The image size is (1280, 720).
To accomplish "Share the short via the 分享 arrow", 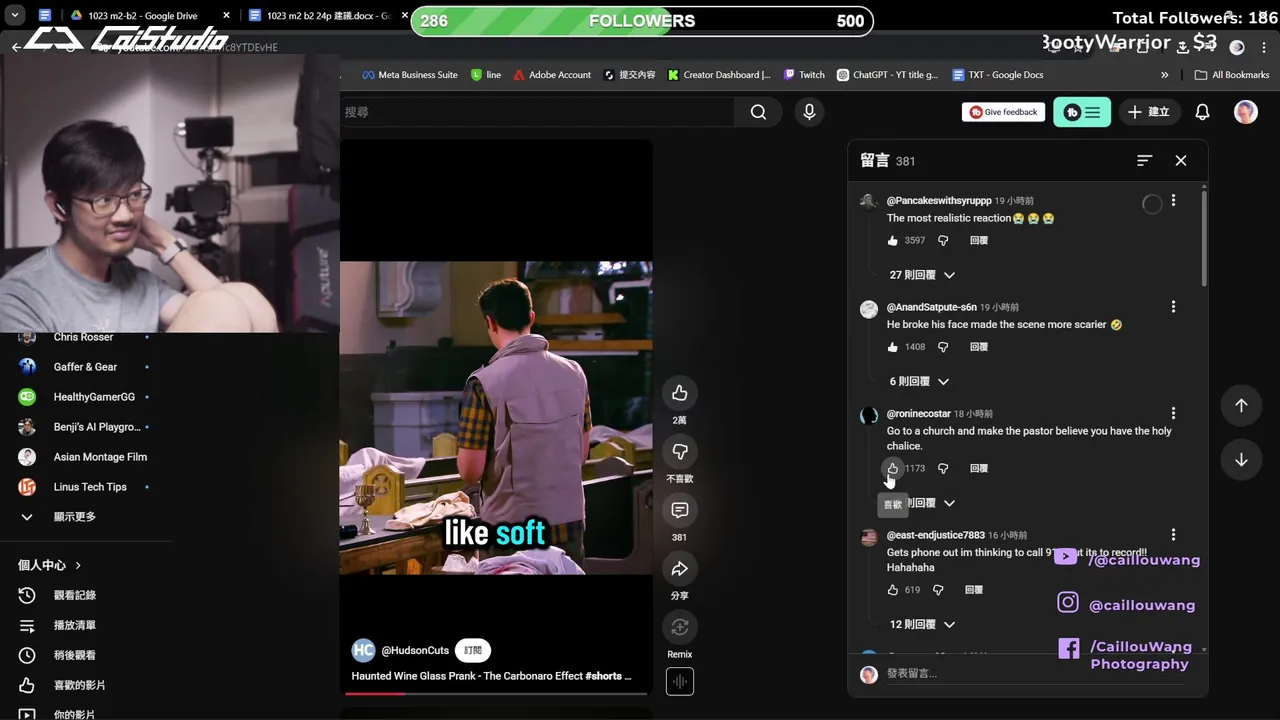I will click(x=679, y=569).
